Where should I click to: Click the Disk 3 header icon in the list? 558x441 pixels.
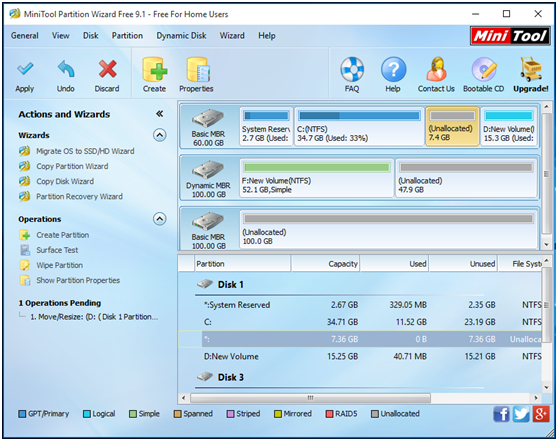pos(205,377)
